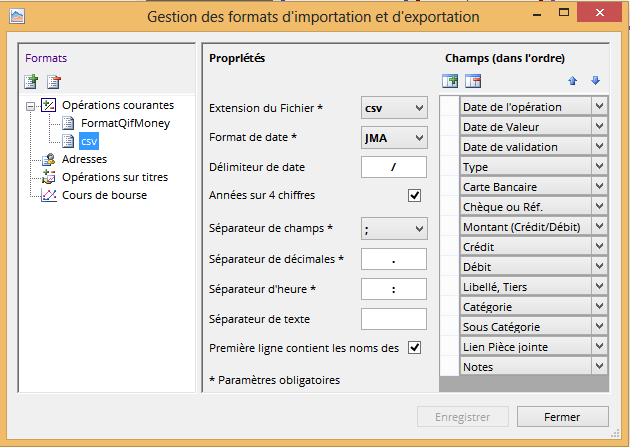The height and width of the screenshot is (447, 630).
Task: Click the add field icon under Champs
Action: [x=450, y=81]
